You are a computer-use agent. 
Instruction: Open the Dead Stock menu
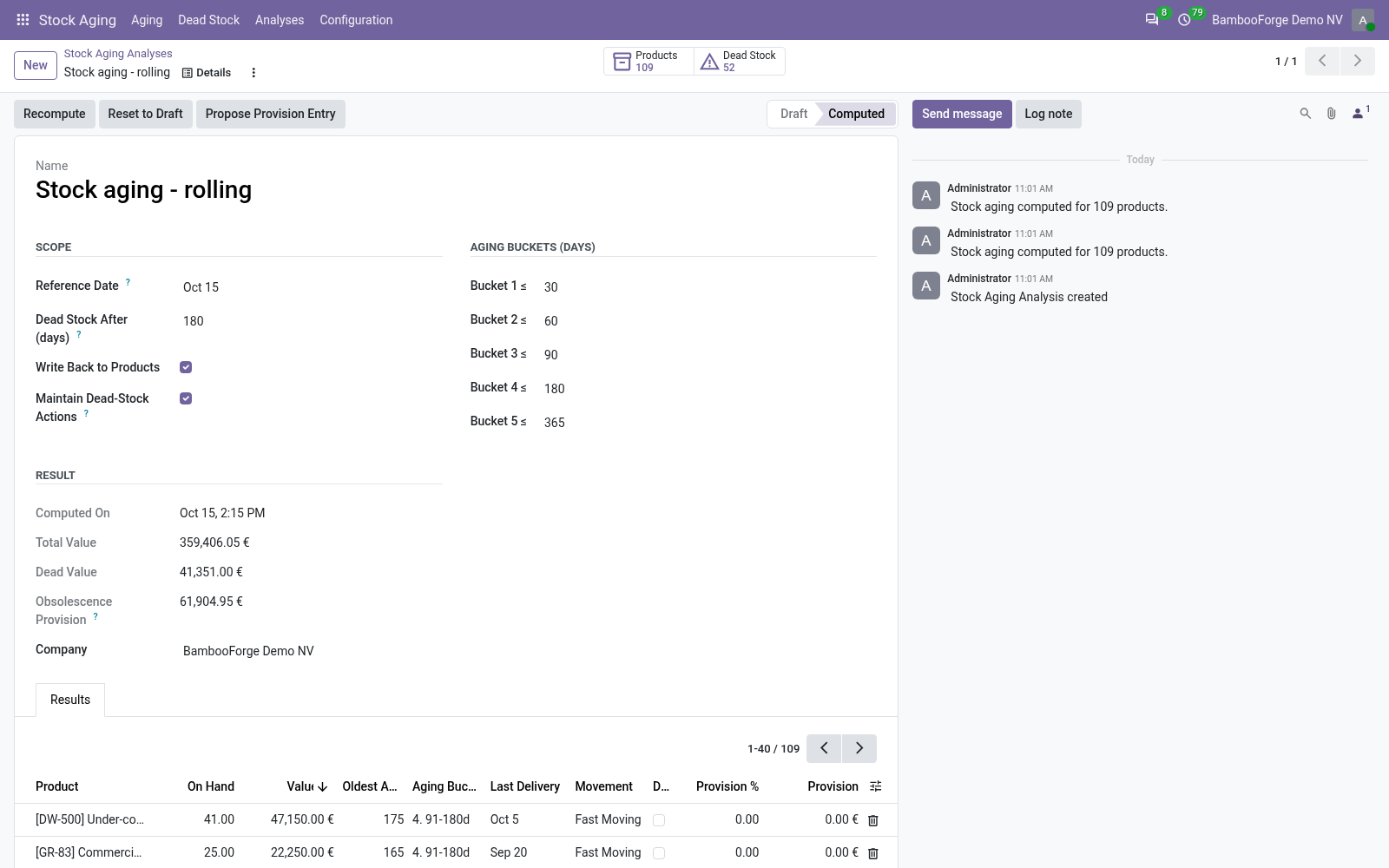208,20
